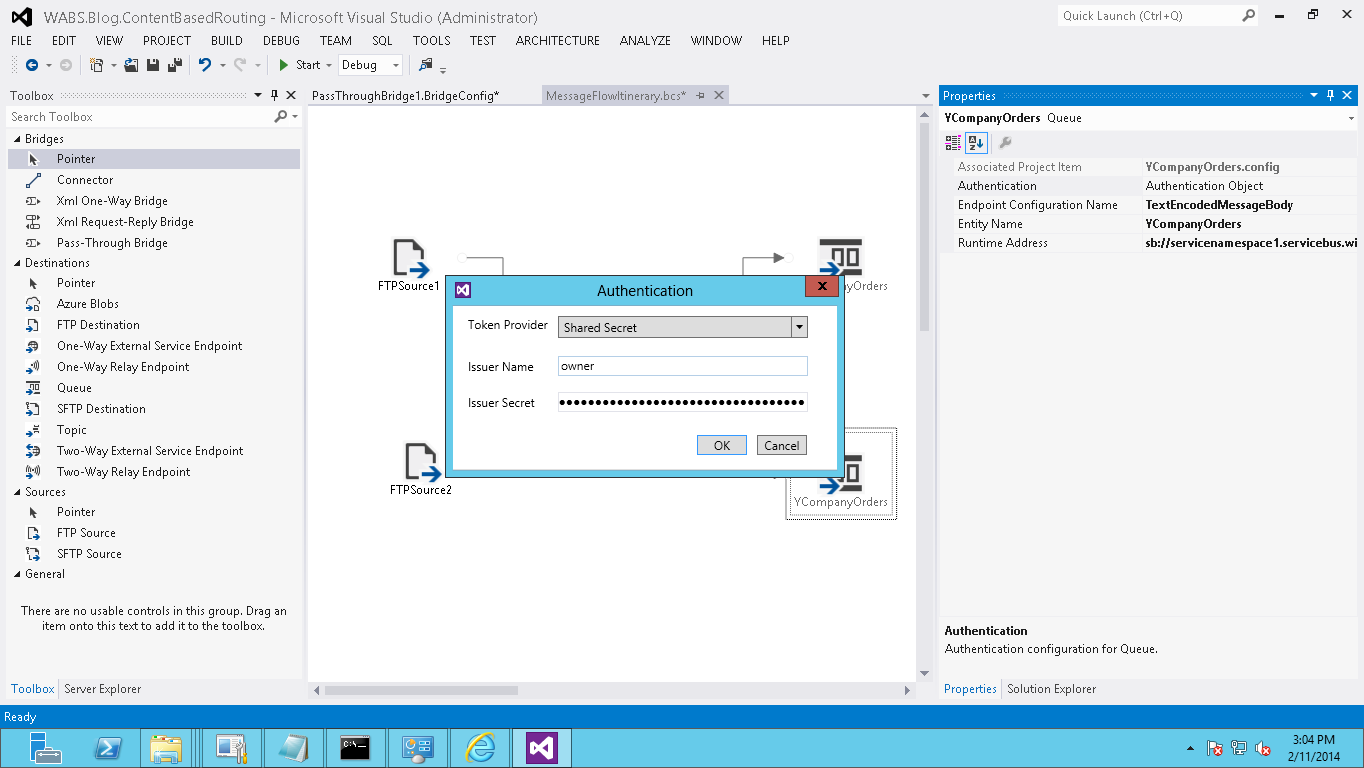Toggle pin on MessageFlowItinerary.bcs tab
Image resolution: width=1364 pixels, height=768 pixels.
tap(701, 96)
